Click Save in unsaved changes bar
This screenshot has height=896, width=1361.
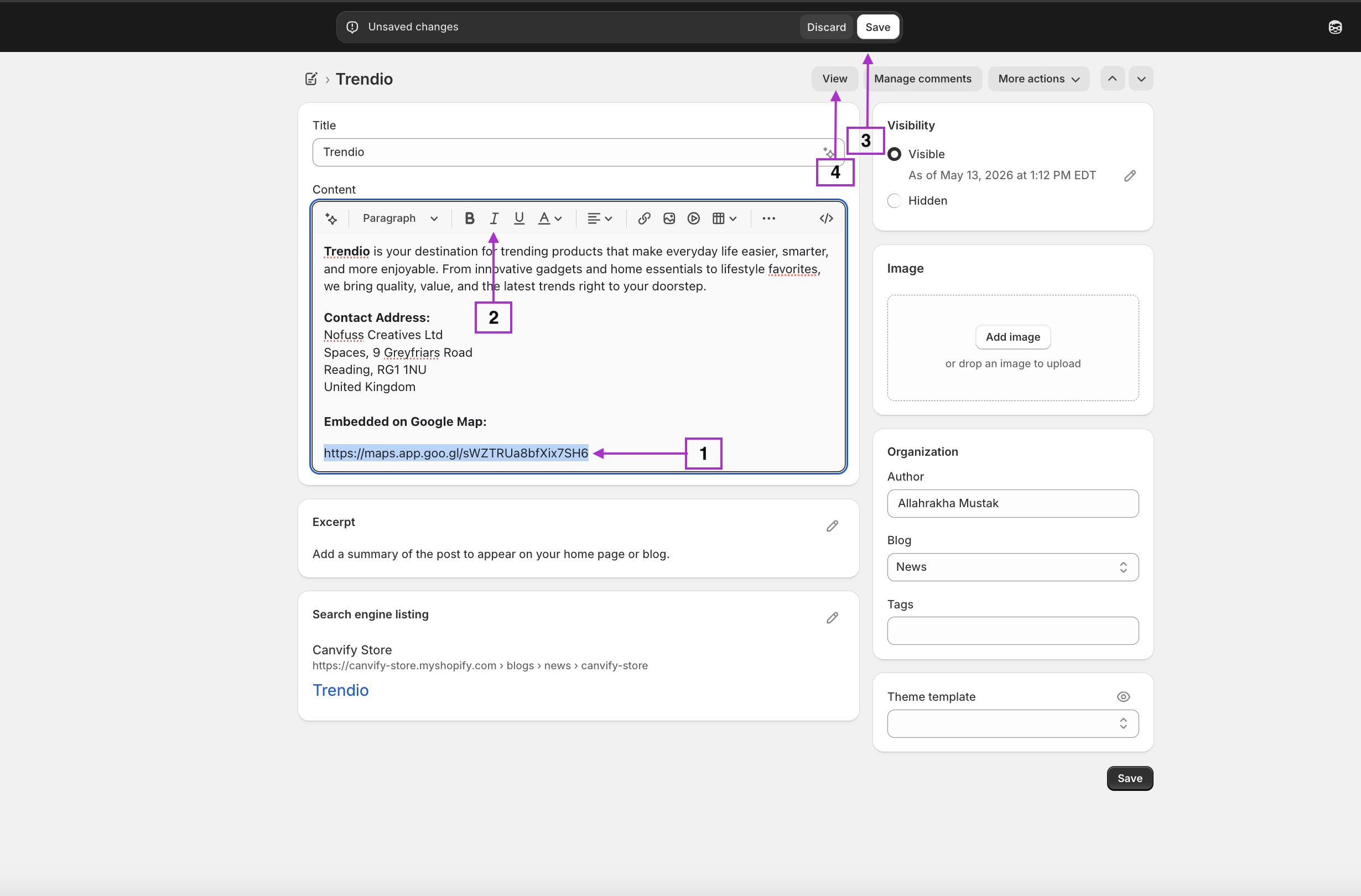(x=877, y=27)
